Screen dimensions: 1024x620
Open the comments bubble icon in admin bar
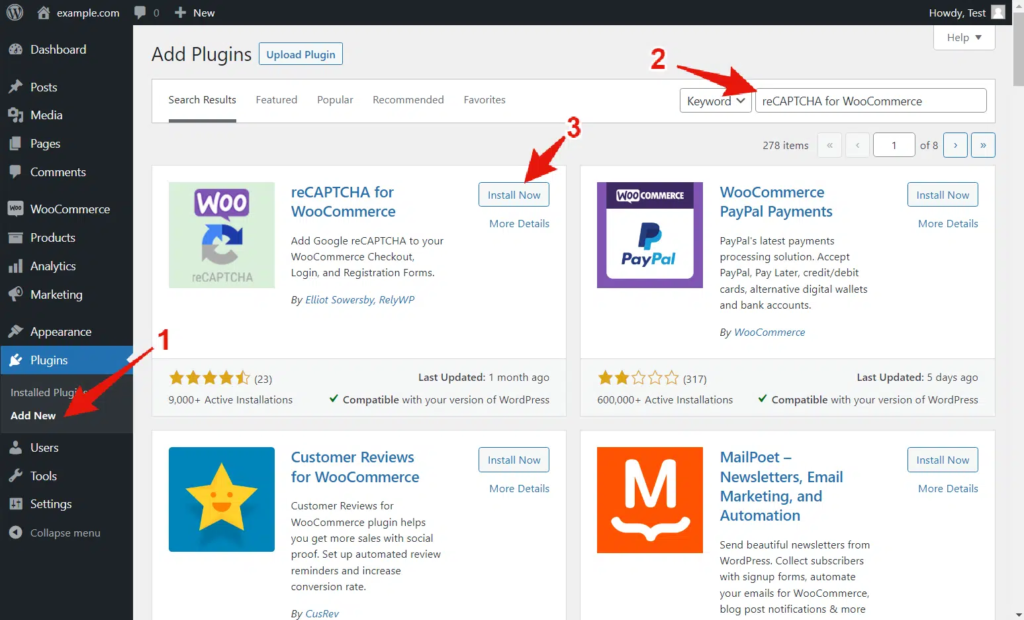click(x=139, y=13)
